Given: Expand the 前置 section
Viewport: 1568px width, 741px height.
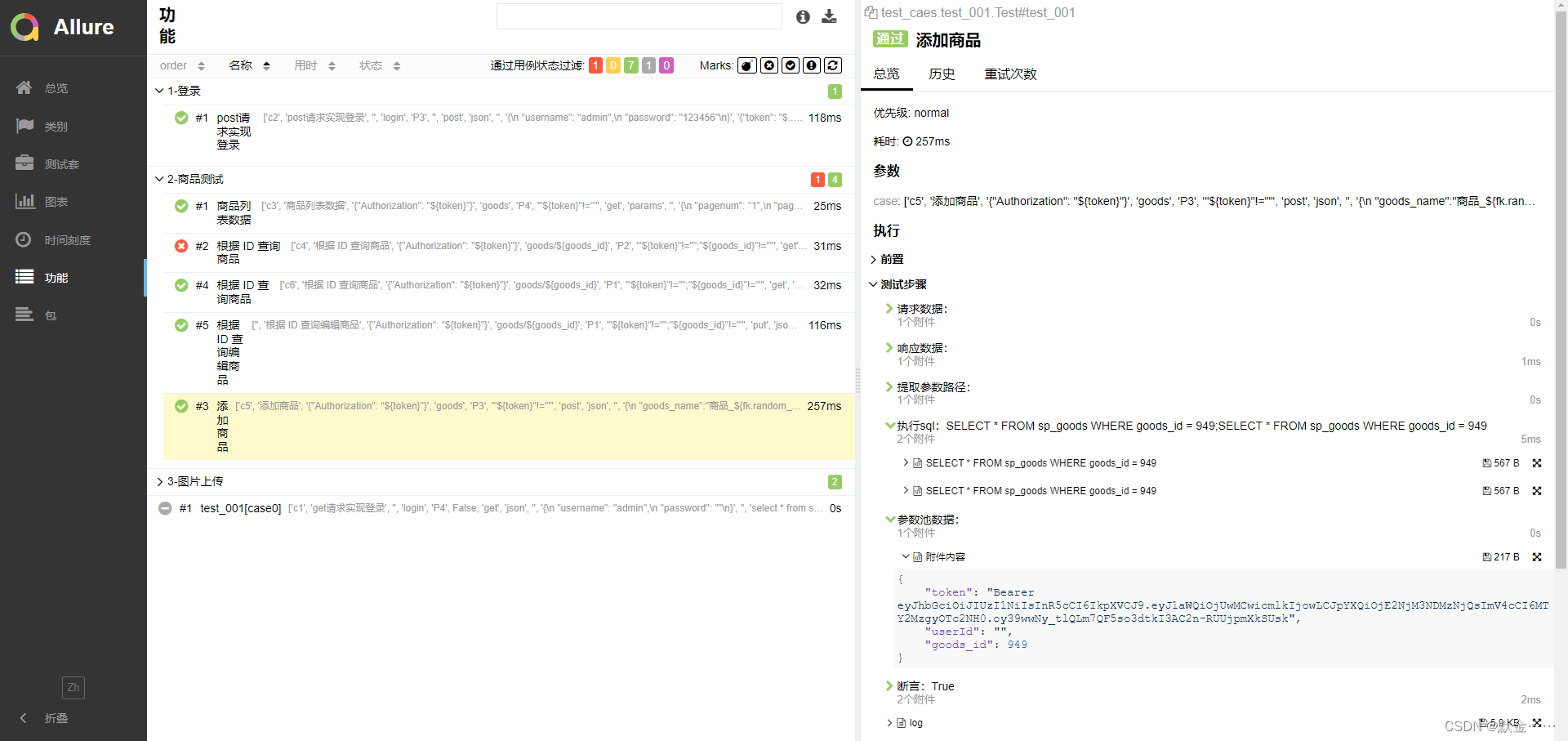Looking at the screenshot, I should coord(887,259).
